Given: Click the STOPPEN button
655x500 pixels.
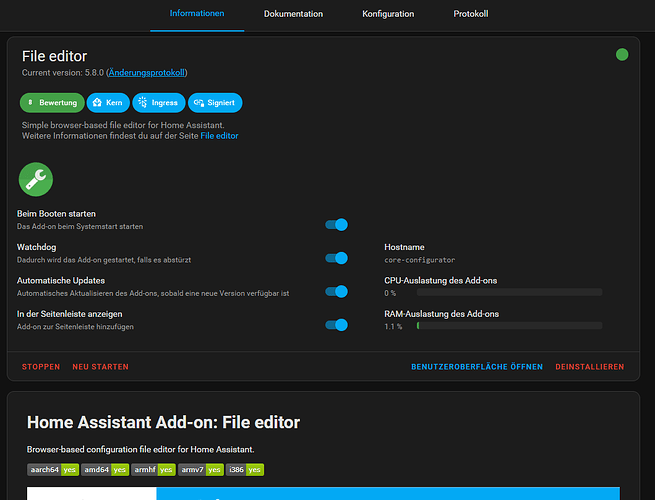Looking at the screenshot, I should click(x=41, y=367).
